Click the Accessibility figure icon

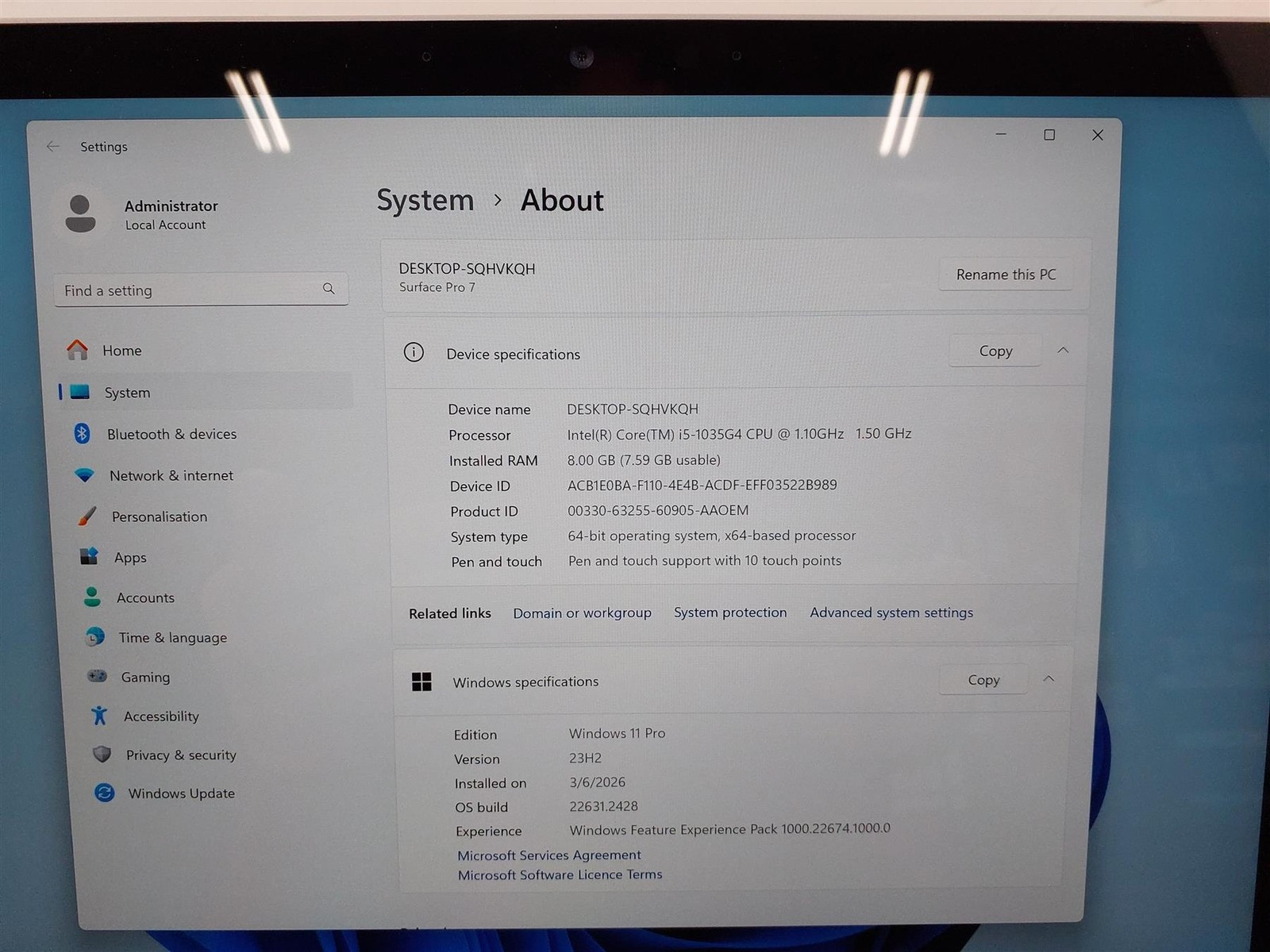[x=99, y=716]
